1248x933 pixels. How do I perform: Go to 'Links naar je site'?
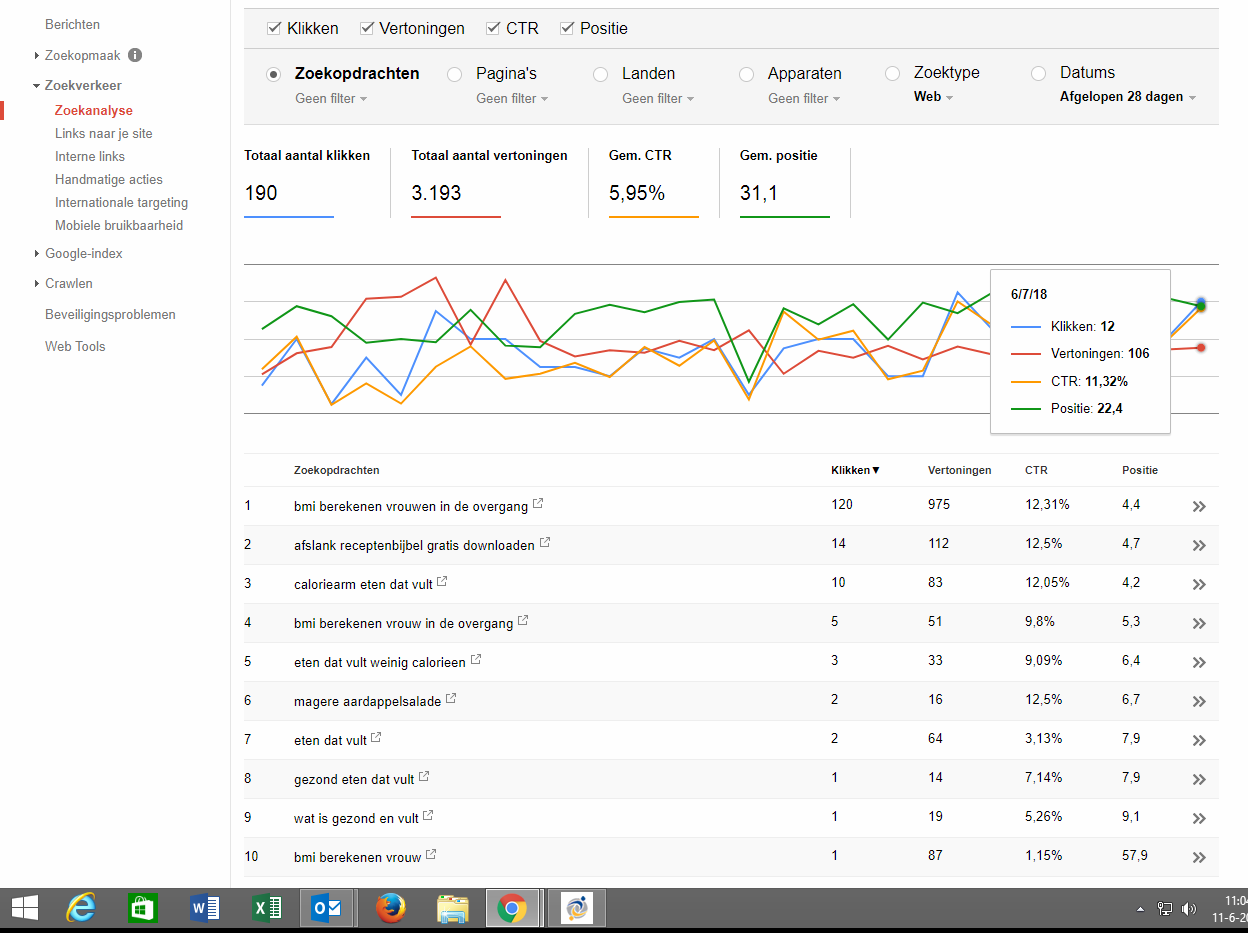pyautogui.click(x=104, y=134)
